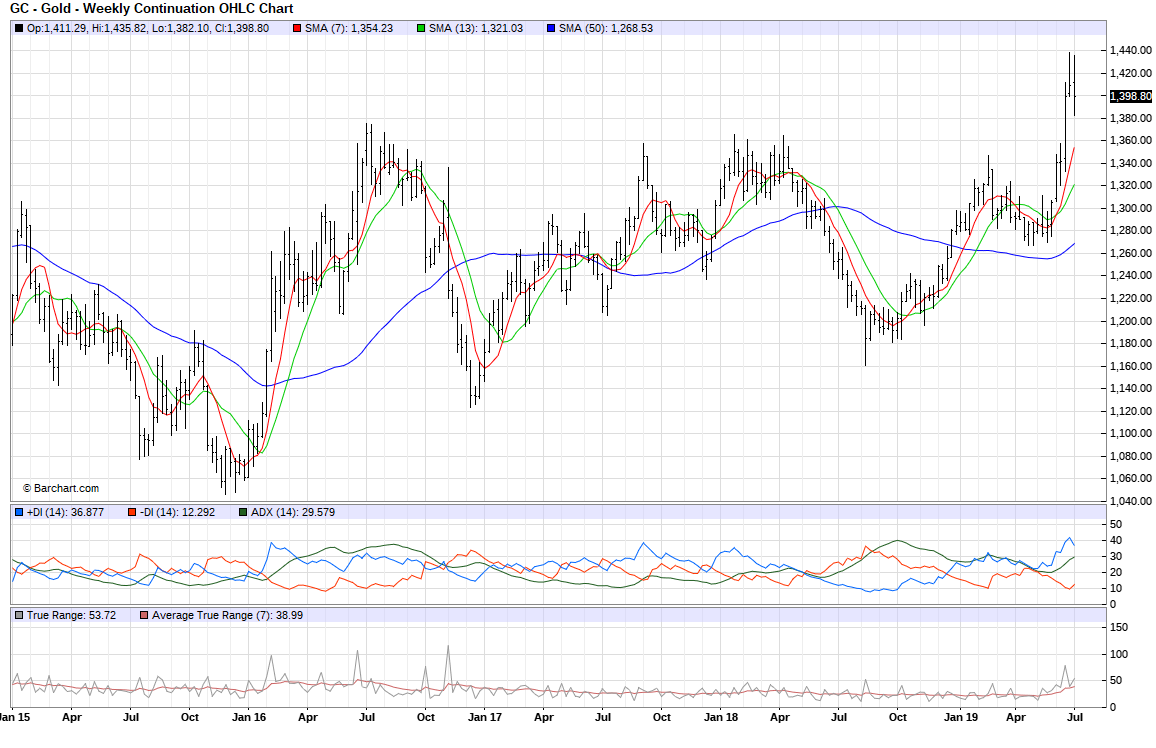Click the © Barchart.com watermark
Screen dimensions: 1156x748
[x=60, y=488]
